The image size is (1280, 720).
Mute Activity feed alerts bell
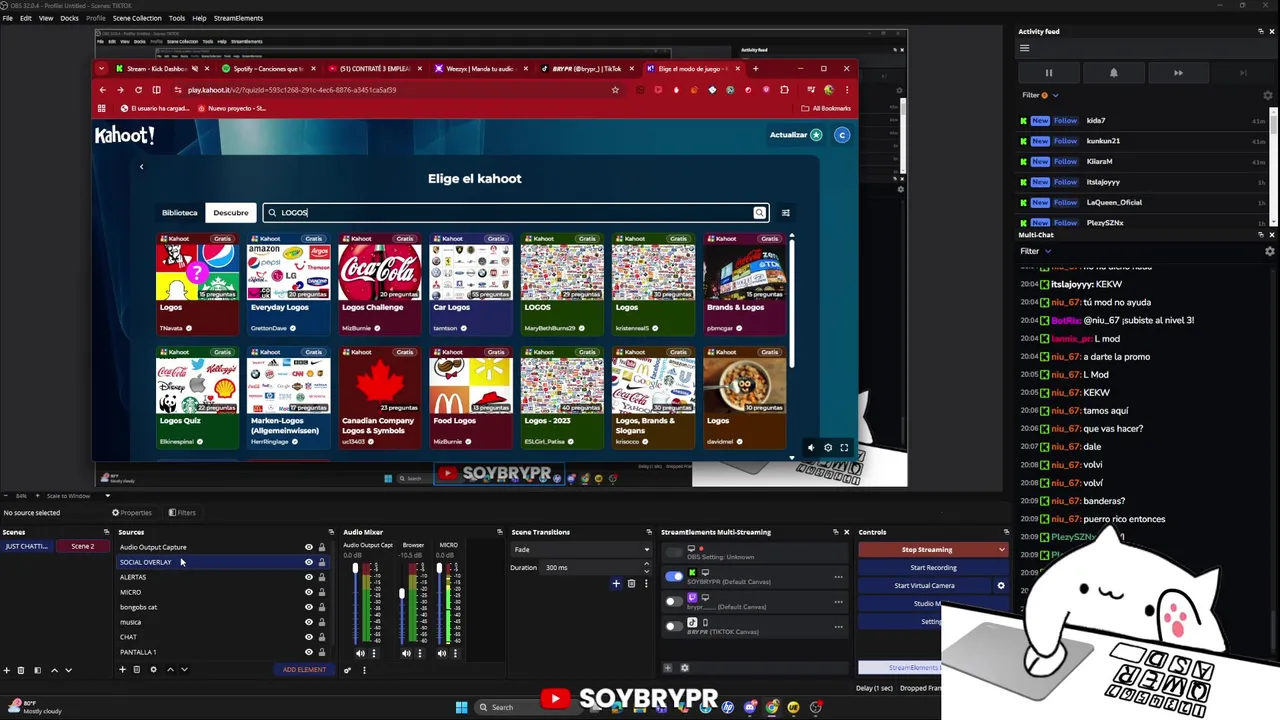1113,73
